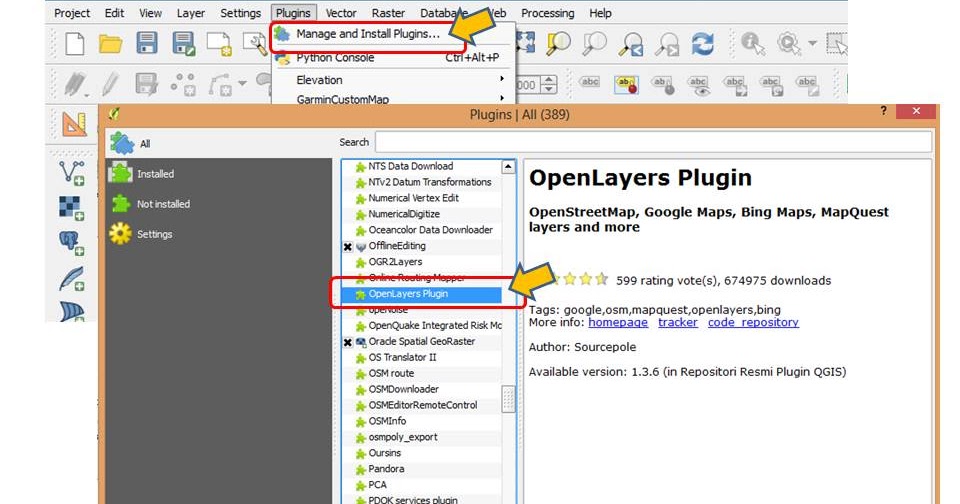Click the Zoom to Layer icon
This screenshot has height=504, width=960.
594,43
